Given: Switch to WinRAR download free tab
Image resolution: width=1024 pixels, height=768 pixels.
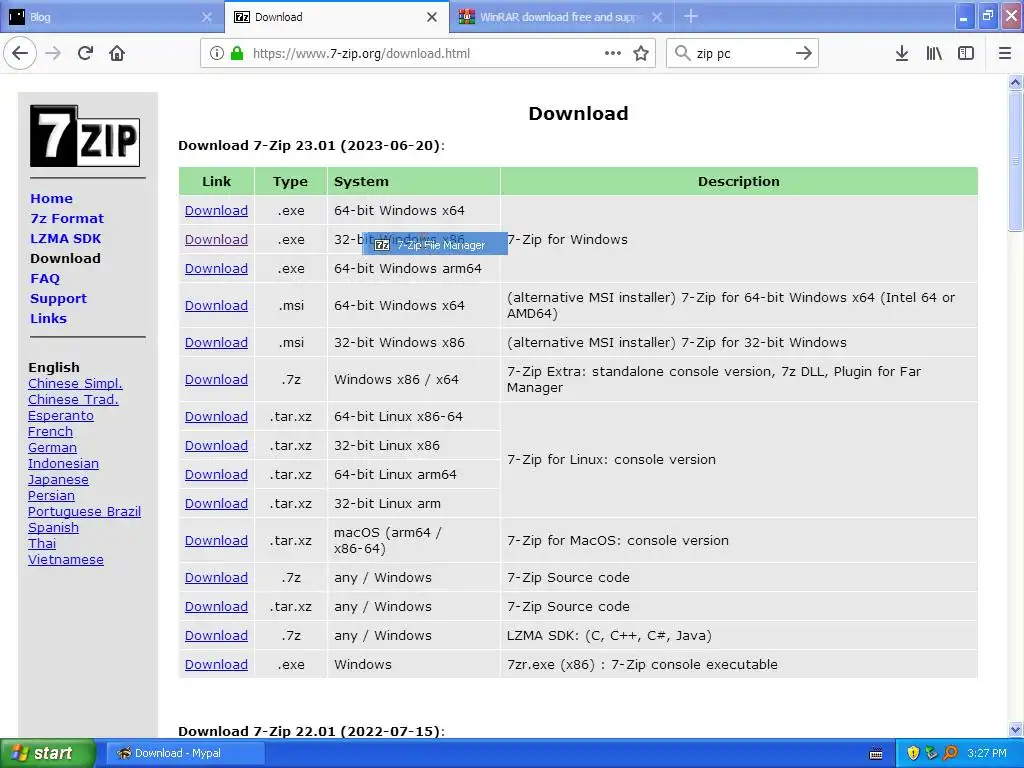Looking at the screenshot, I should coord(560,17).
